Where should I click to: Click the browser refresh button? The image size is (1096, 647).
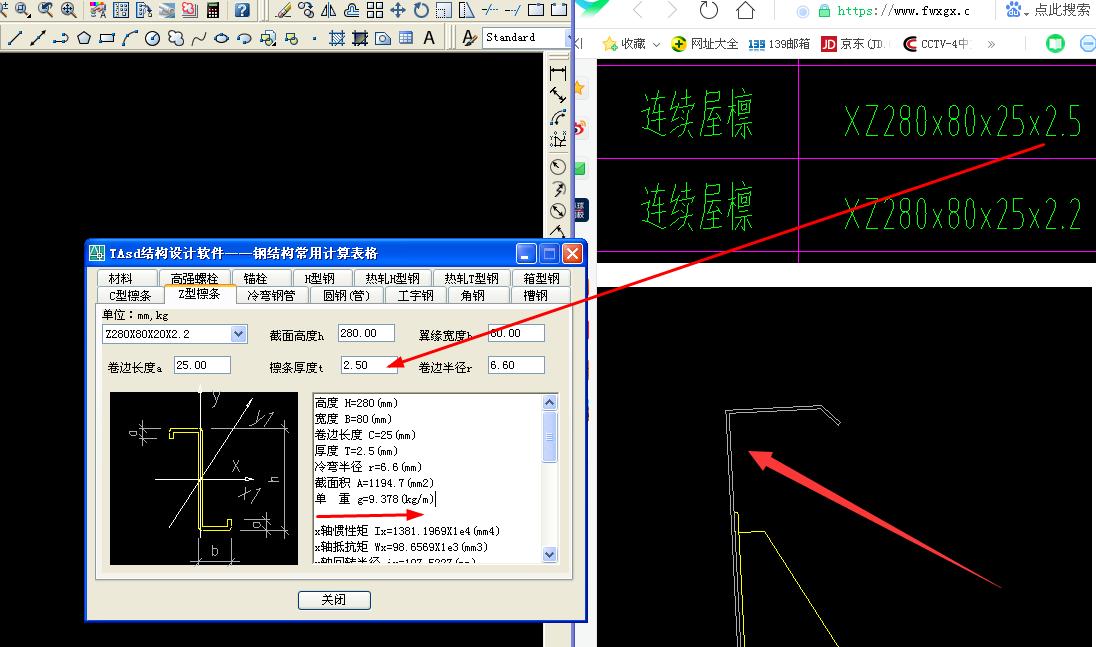click(709, 10)
